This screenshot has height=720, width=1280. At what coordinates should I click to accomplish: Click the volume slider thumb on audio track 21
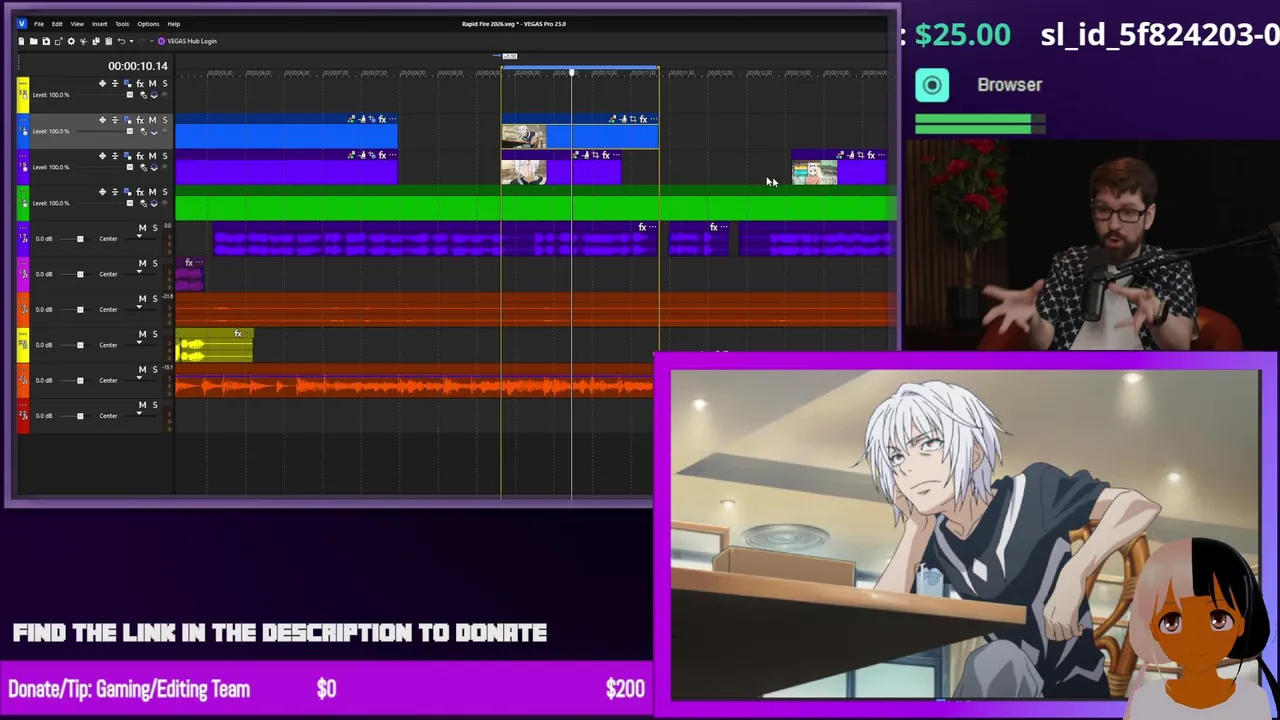click(x=80, y=380)
